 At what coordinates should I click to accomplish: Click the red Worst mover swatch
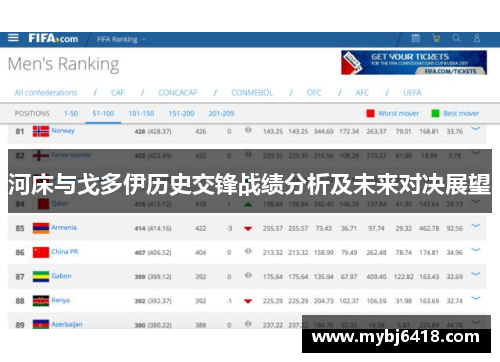point(370,113)
